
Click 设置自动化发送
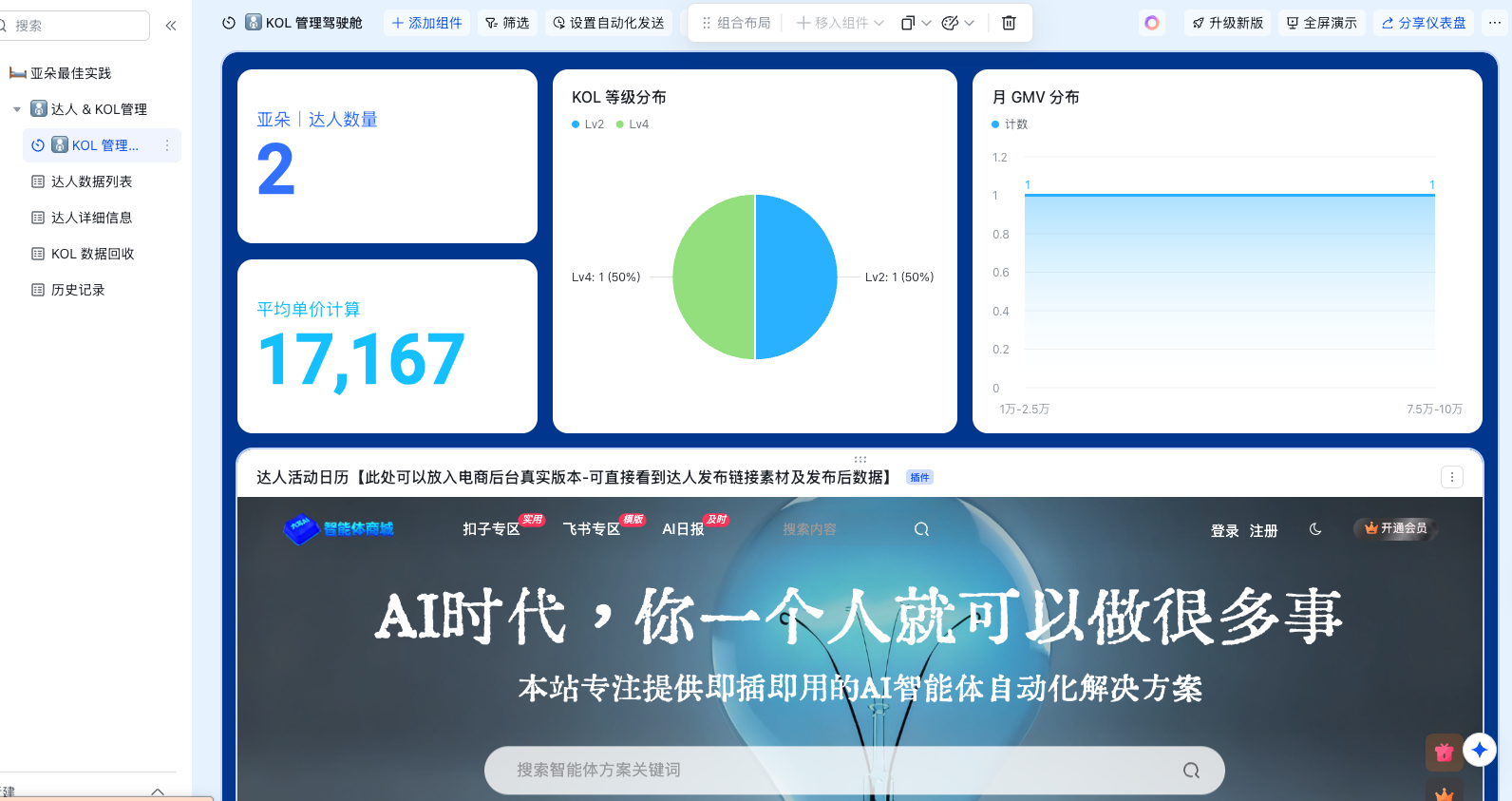[x=609, y=23]
